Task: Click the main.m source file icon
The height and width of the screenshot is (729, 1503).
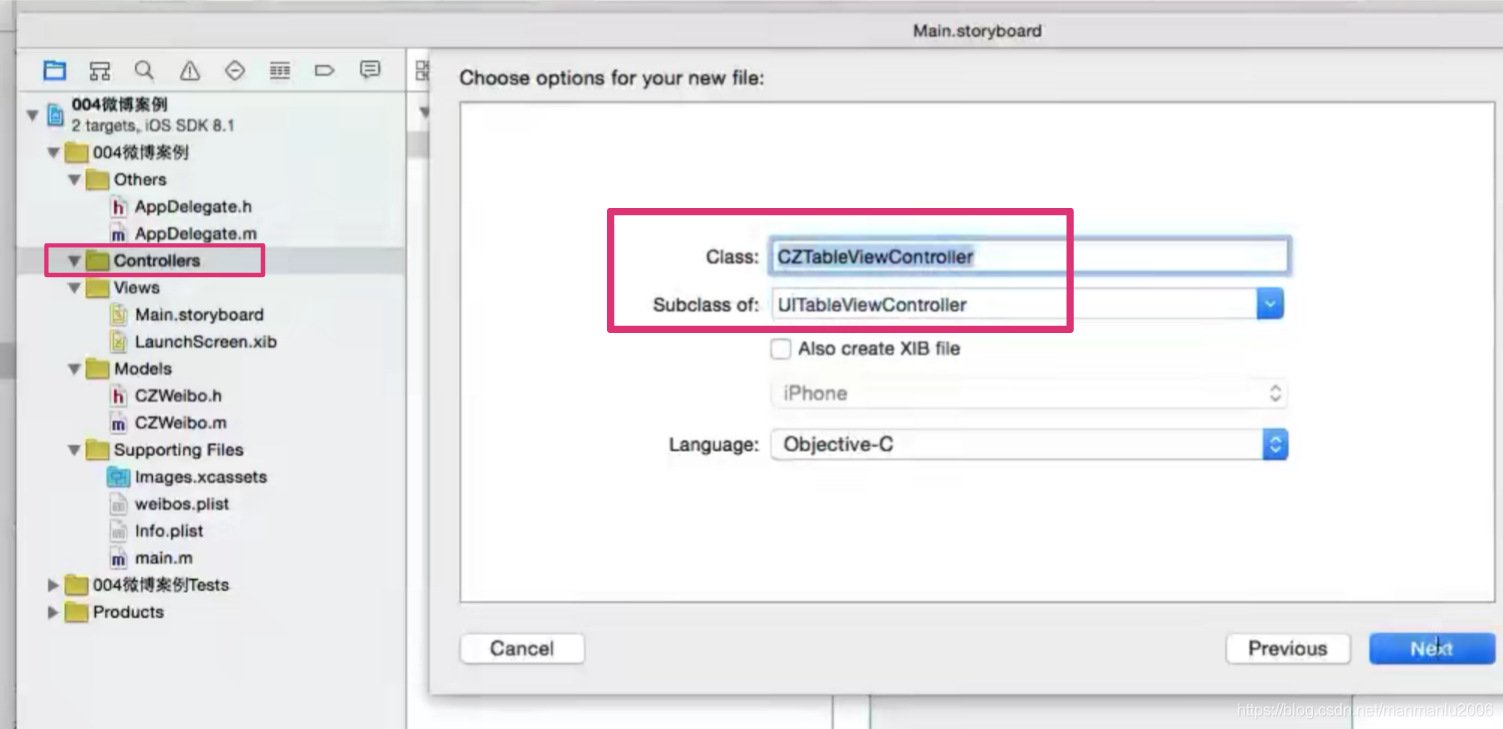Action: 119,558
